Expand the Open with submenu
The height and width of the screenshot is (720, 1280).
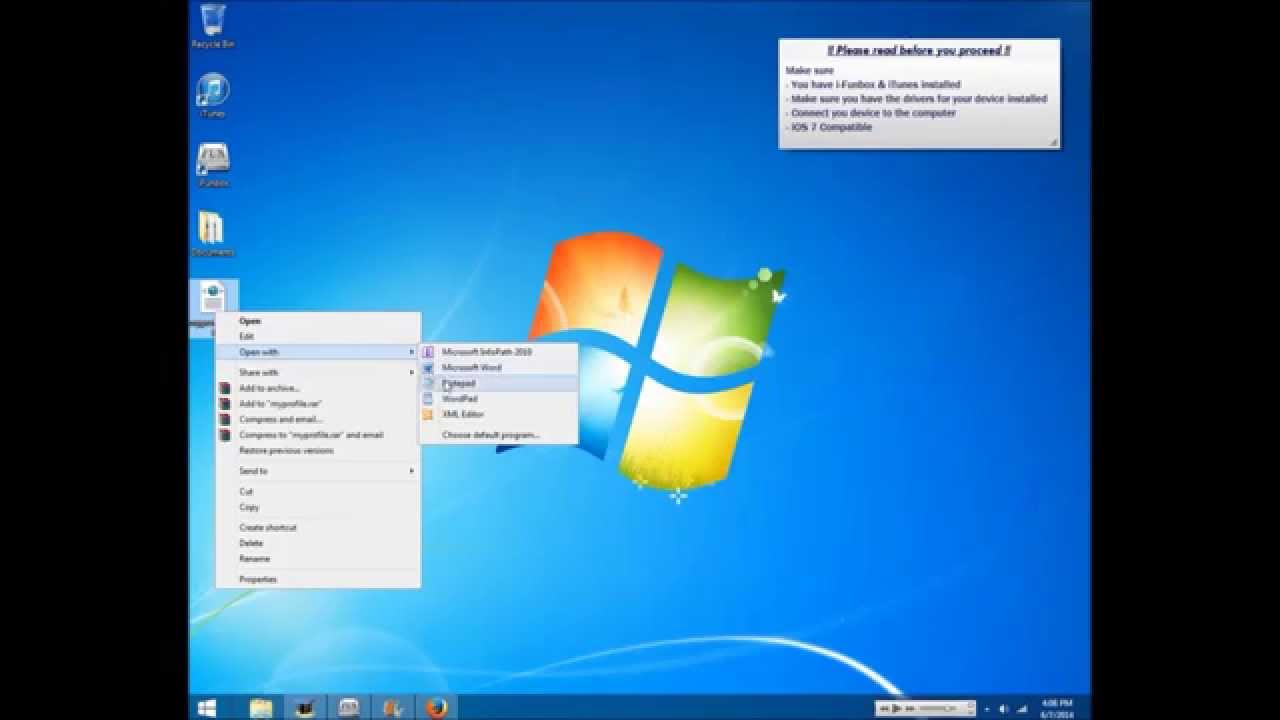(318, 352)
